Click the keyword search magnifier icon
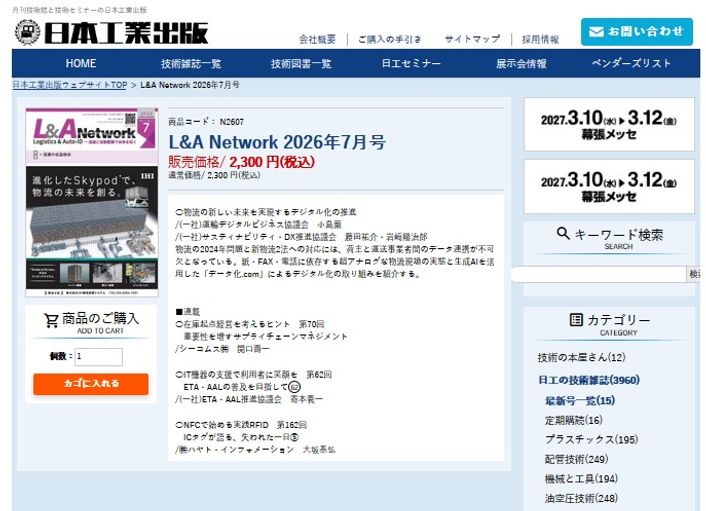 (563, 233)
